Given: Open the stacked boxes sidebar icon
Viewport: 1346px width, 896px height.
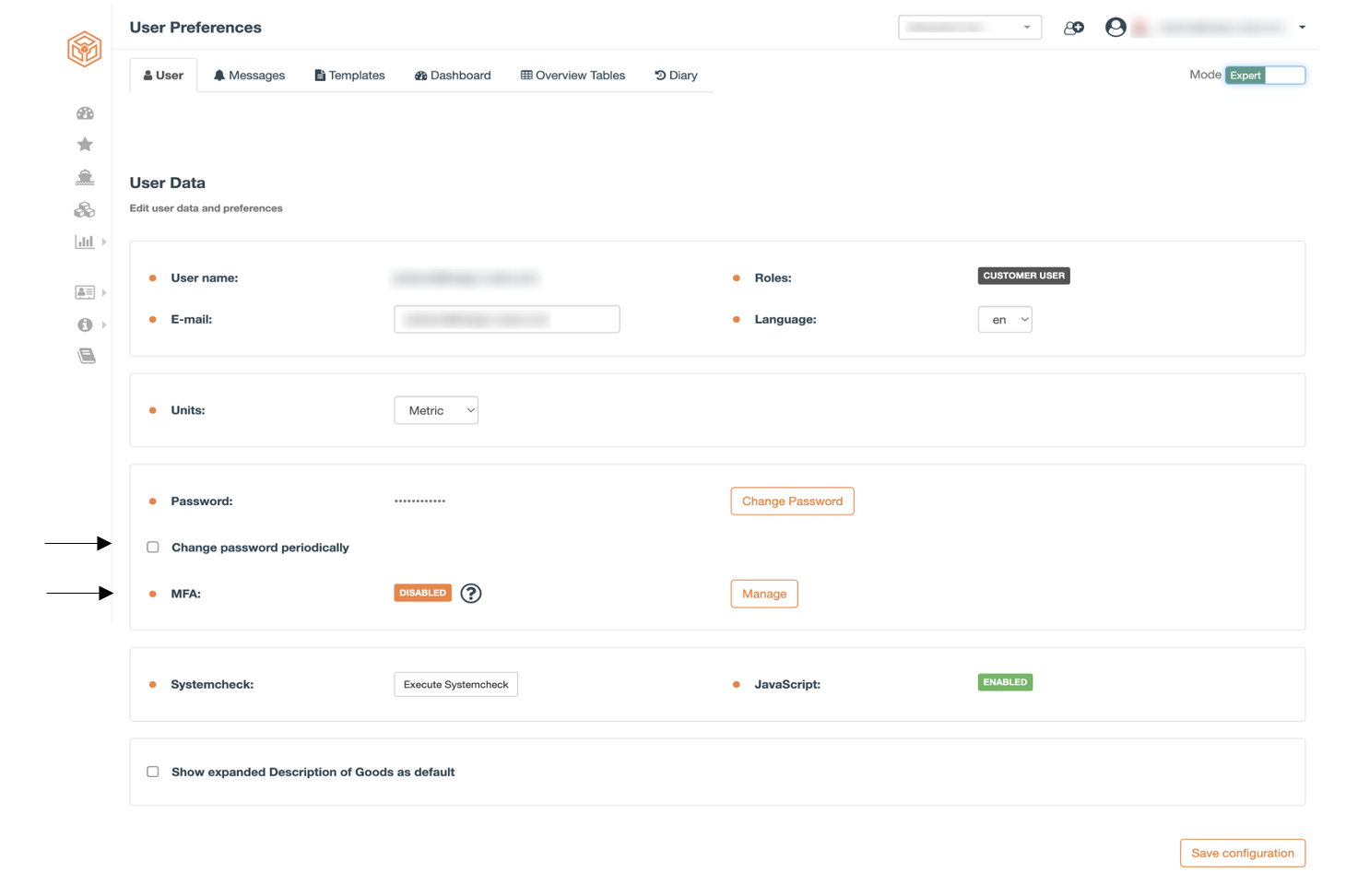Looking at the screenshot, I should coord(85,210).
